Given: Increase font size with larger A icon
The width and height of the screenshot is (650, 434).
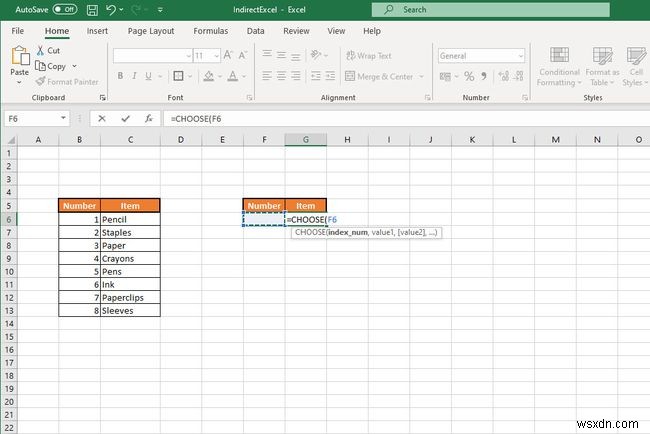Looking at the screenshot, I should (228, 55).
